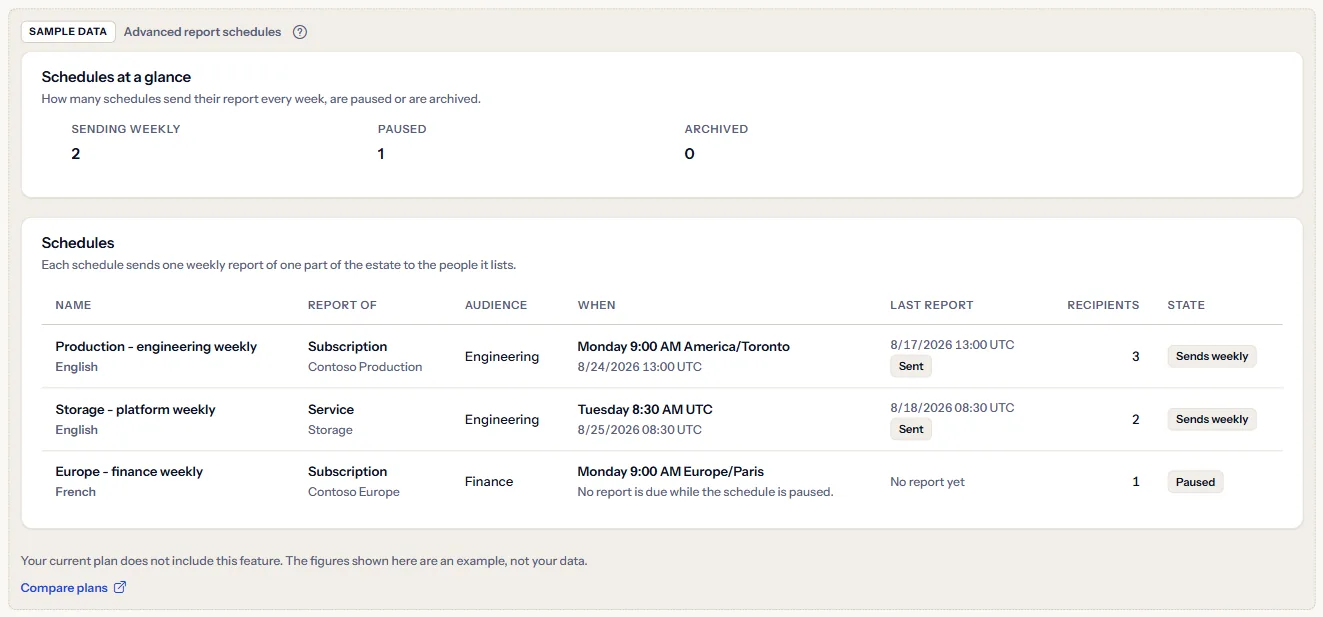Click Engineering audience in Storage row
Viewport: 1323px width, 617px height.
pyautogui.click(x=502, y=420)
